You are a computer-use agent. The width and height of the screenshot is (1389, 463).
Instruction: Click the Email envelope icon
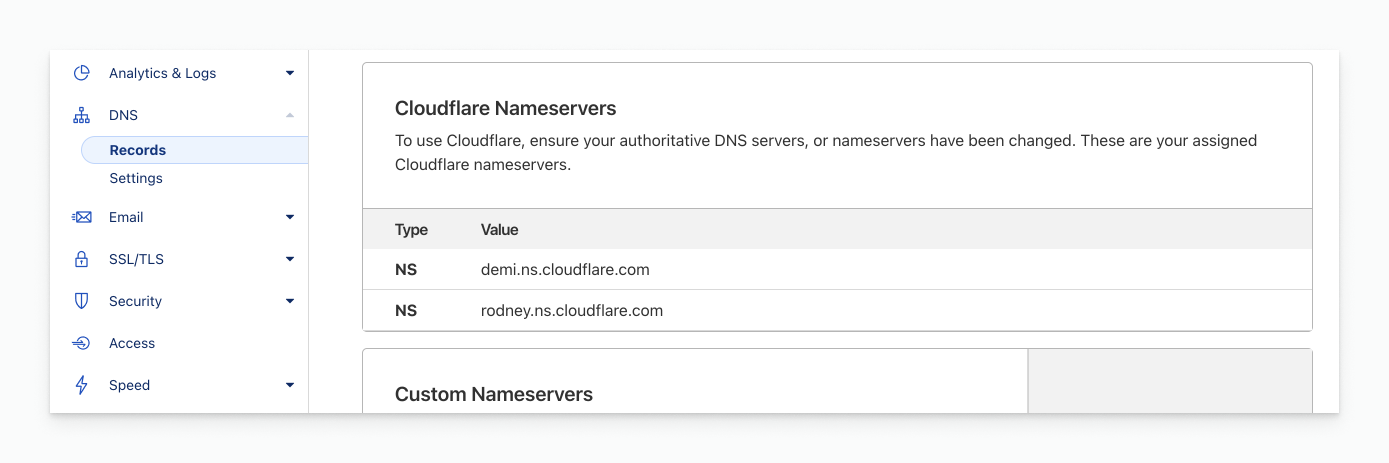tap(82, 217)
